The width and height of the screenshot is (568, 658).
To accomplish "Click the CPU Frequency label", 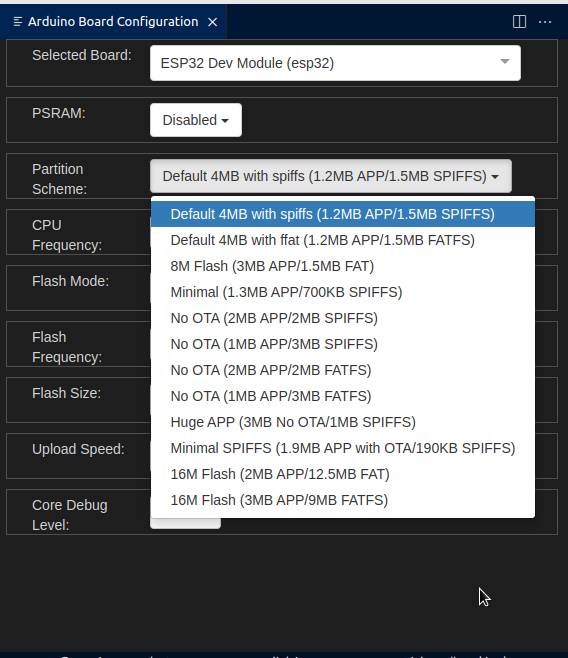I will pos(67,235).
